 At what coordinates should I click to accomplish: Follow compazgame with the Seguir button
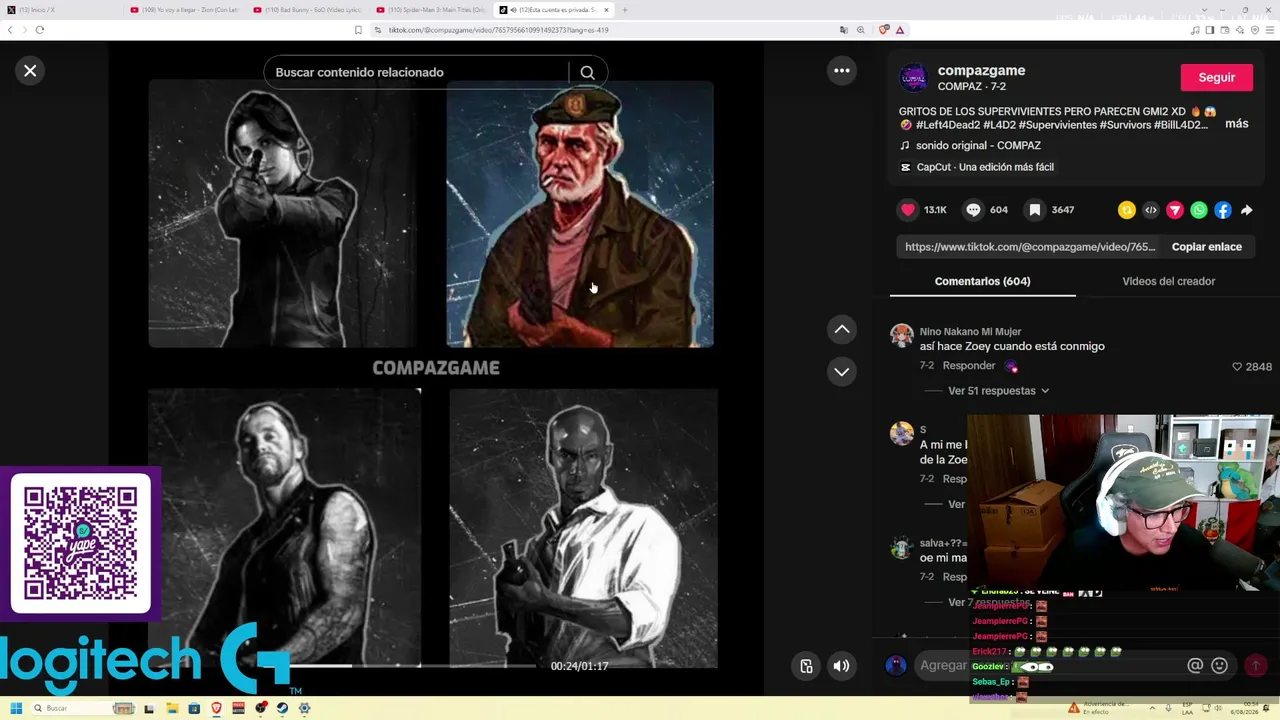coord(1217,77)
